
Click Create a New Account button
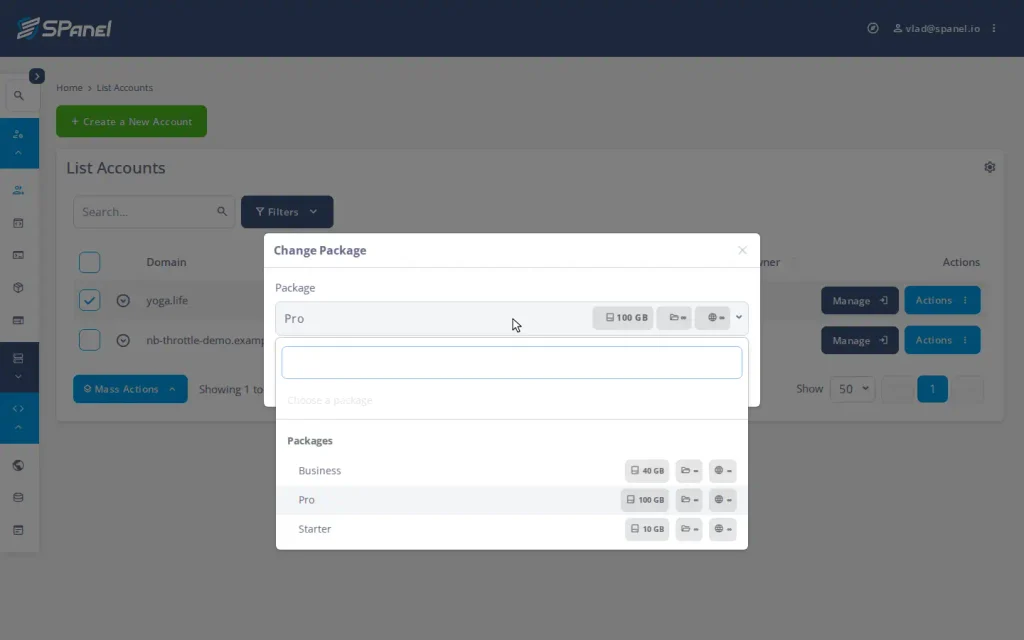point(131,121)
